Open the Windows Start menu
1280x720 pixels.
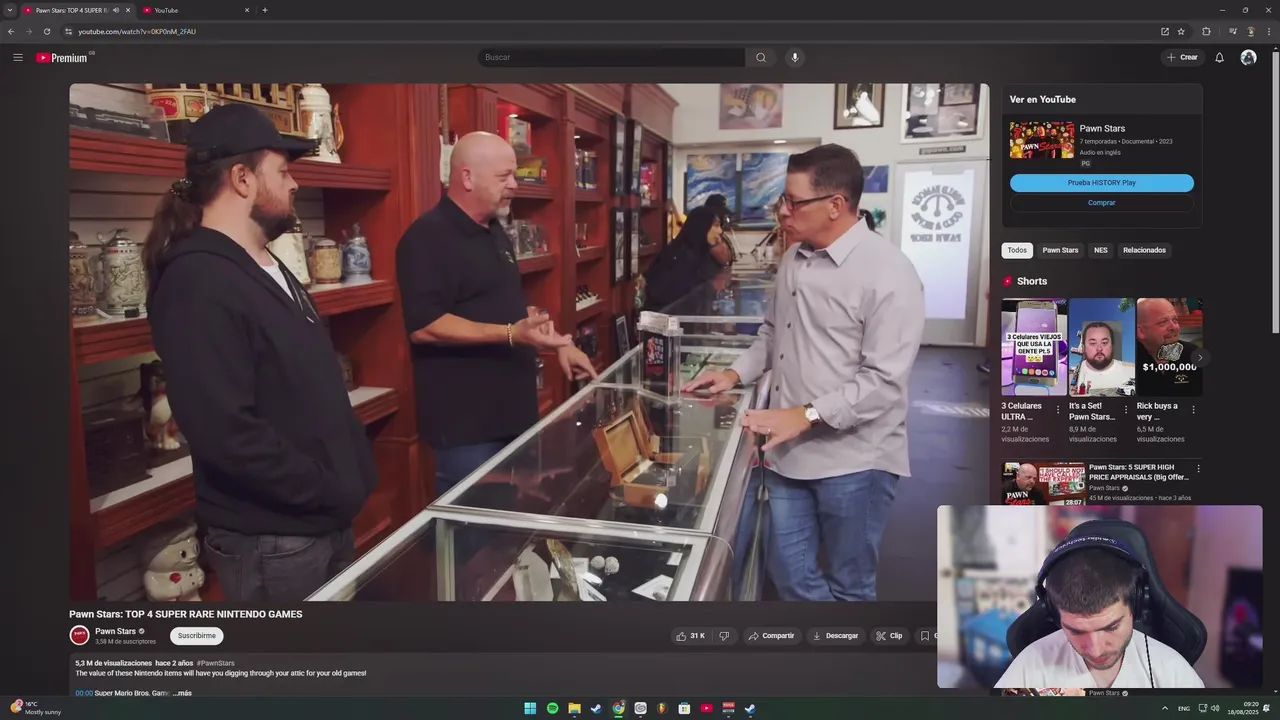tap(530, 708)
